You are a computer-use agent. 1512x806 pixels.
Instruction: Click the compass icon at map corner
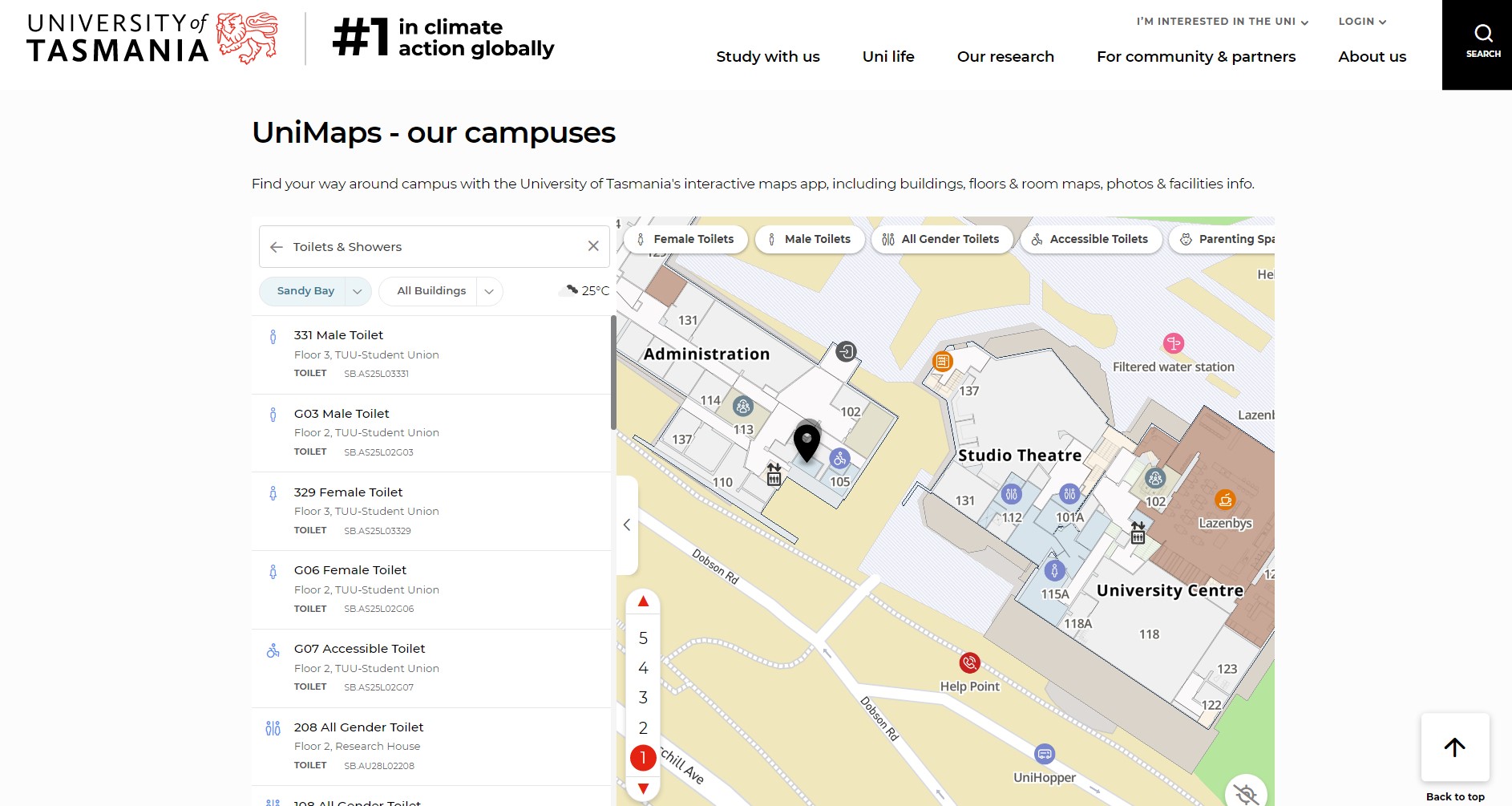[1246, 794]
